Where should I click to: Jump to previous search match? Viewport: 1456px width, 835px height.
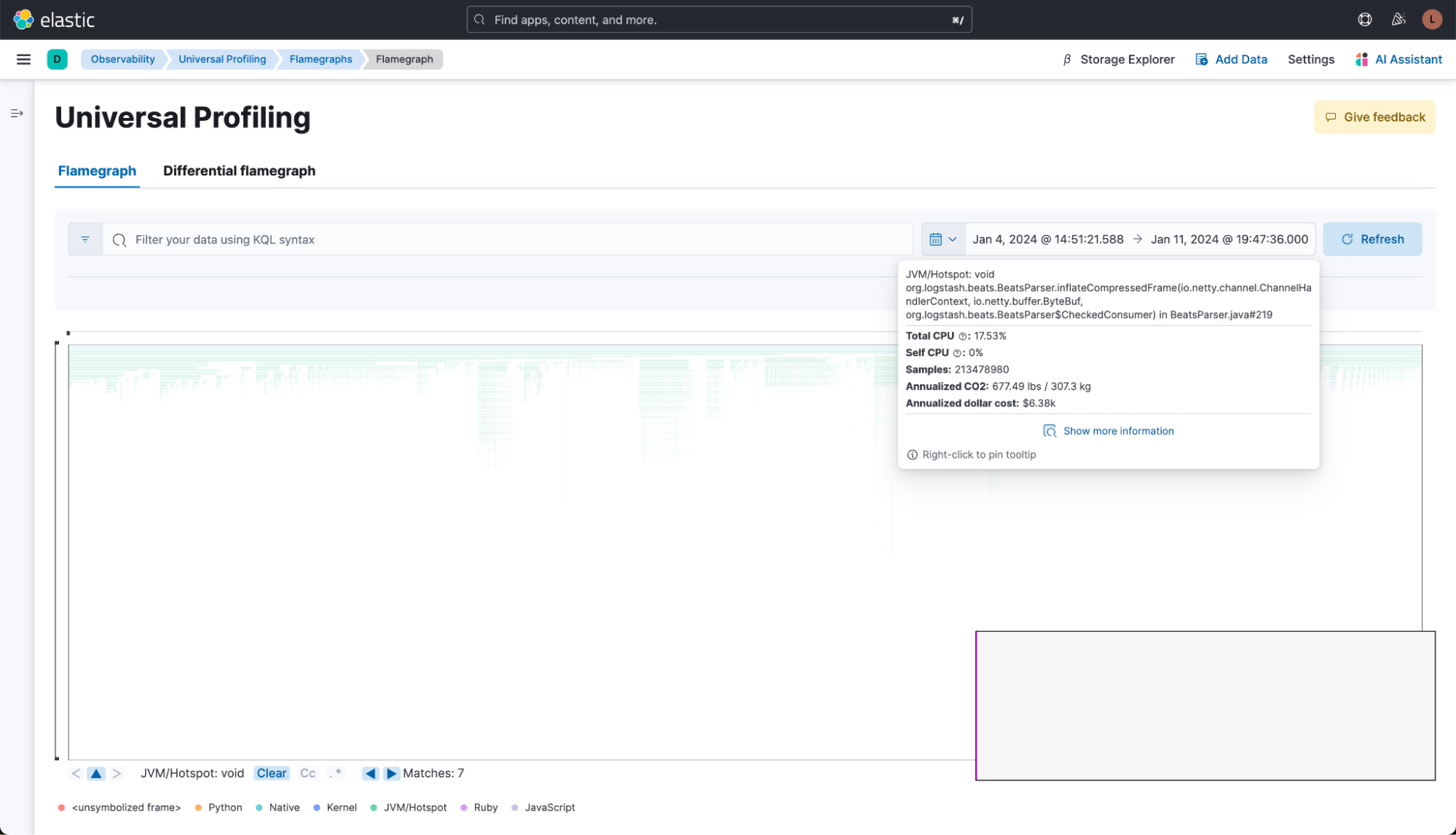click(x=371, y=773)
